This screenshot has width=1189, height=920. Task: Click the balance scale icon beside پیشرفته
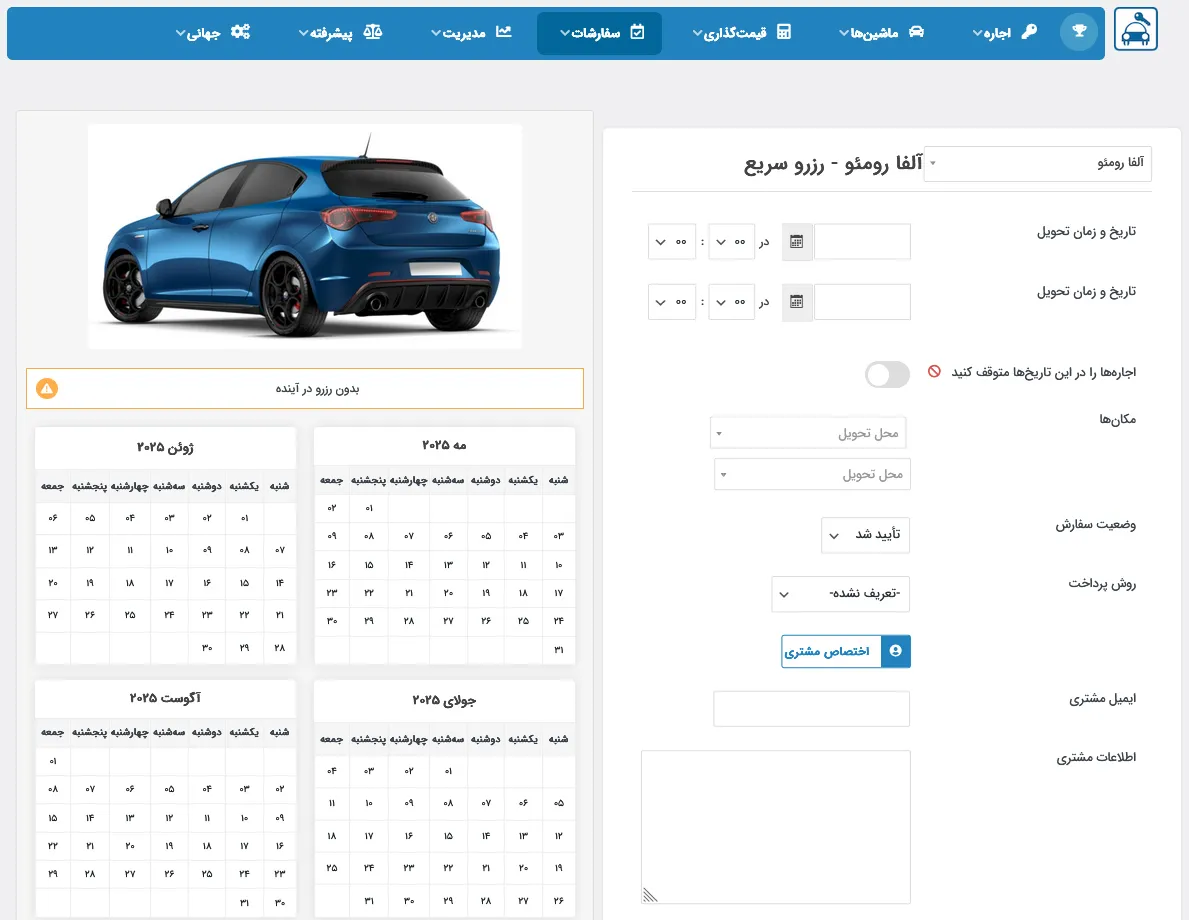click(372, 32)
